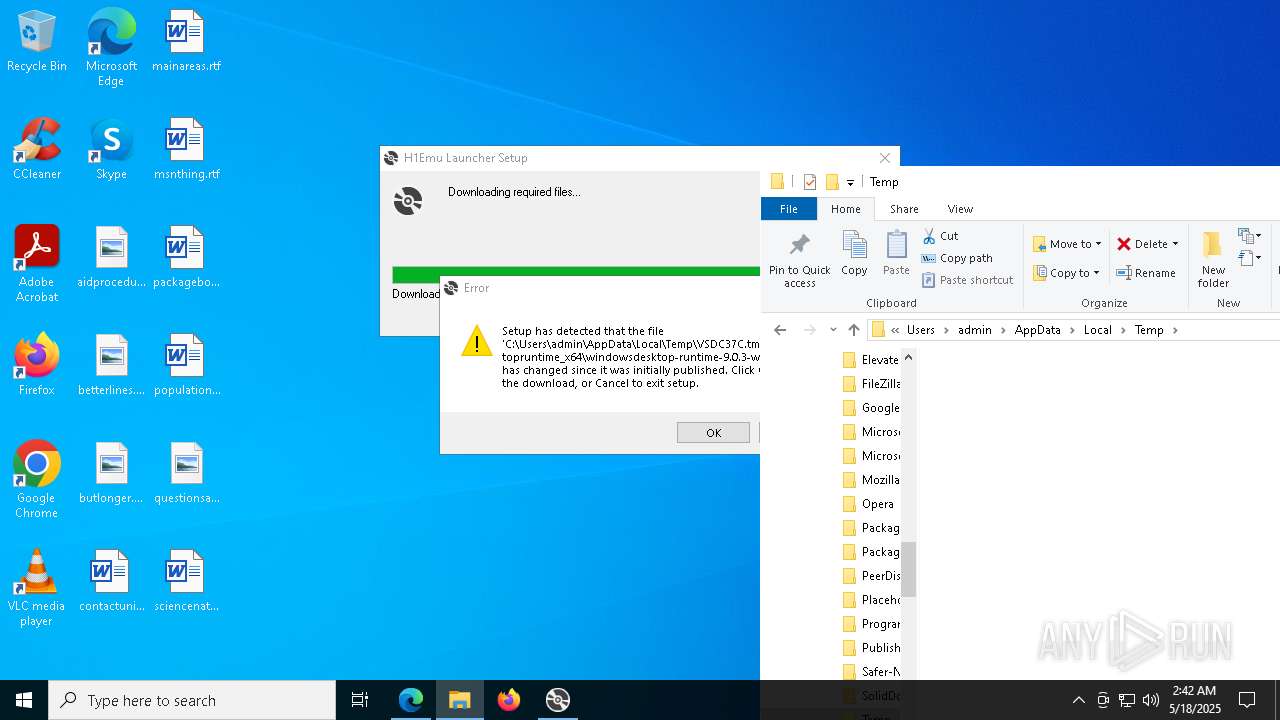The image size is (1280, 720).
Task: Switch to the Share ribbon tab
Action: 904,209
